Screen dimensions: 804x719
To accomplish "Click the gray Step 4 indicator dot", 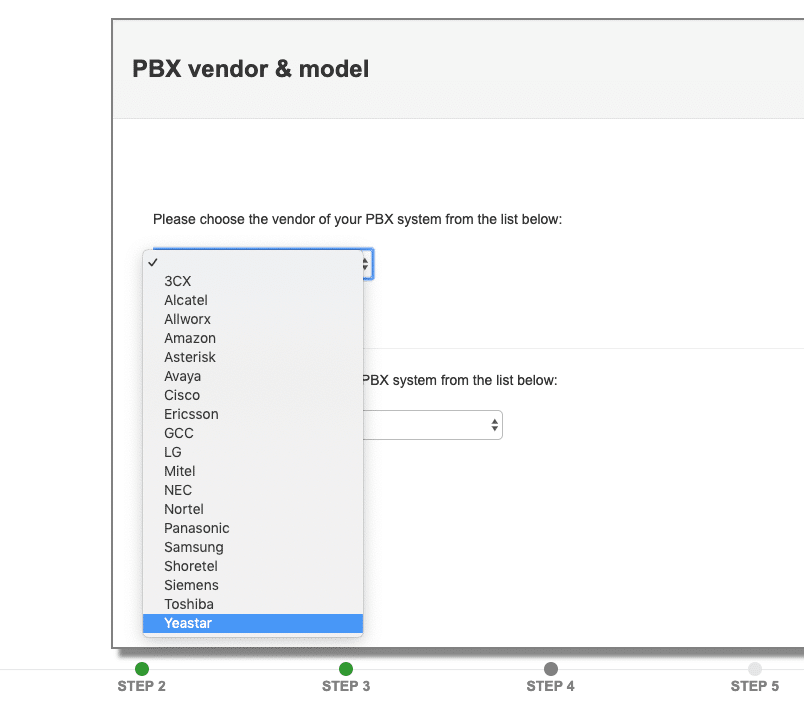I will pyautogui.click(x=550, y=669).
